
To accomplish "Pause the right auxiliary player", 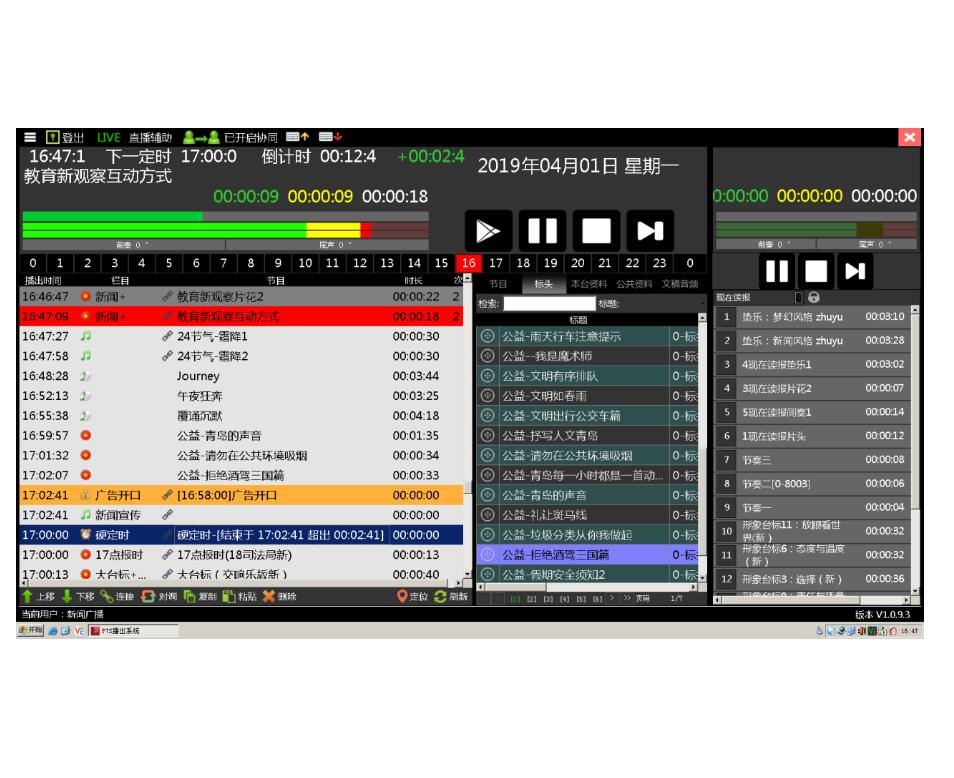I will point(777,271).
